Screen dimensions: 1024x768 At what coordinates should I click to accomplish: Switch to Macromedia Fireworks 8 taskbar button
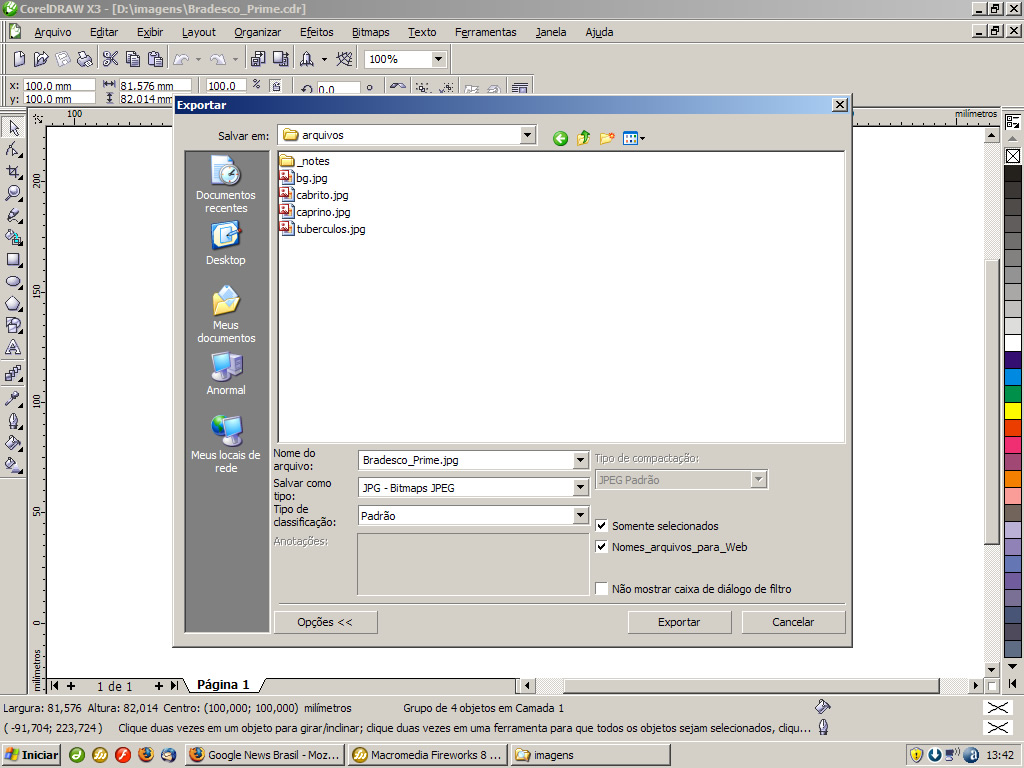coord(428,755)
